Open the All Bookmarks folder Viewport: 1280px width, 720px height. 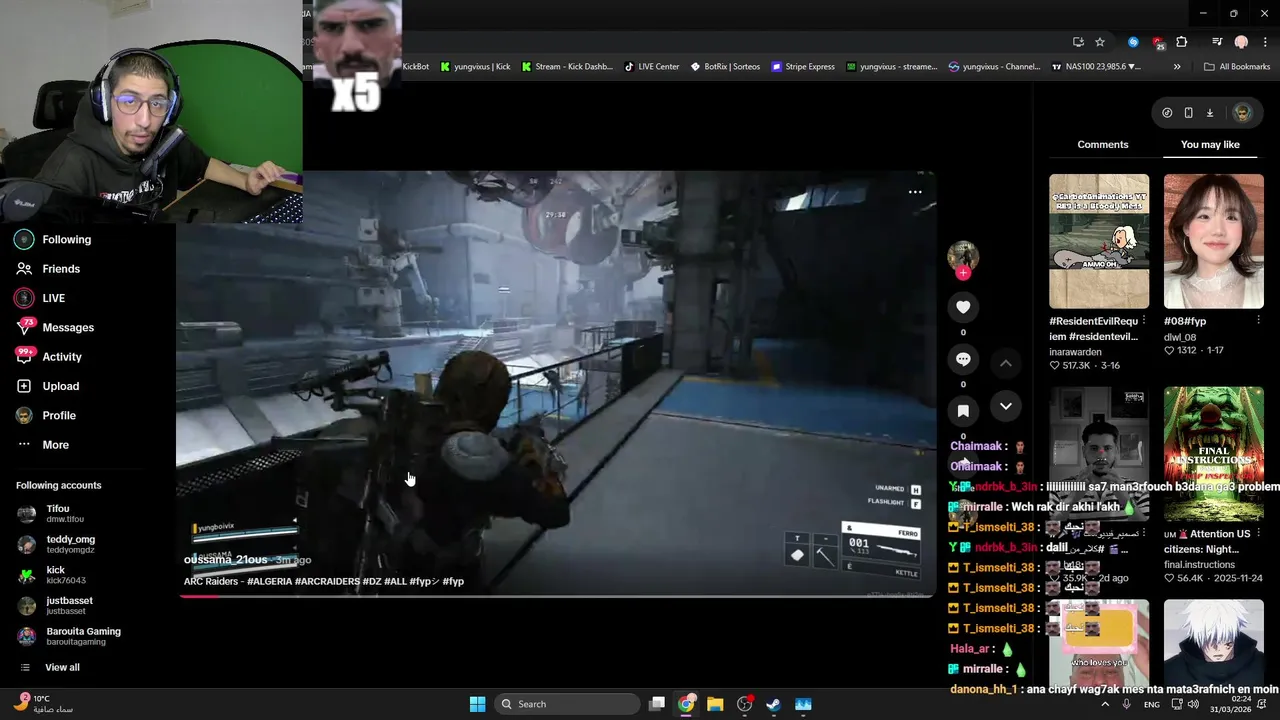click(x=1237, y=67)
